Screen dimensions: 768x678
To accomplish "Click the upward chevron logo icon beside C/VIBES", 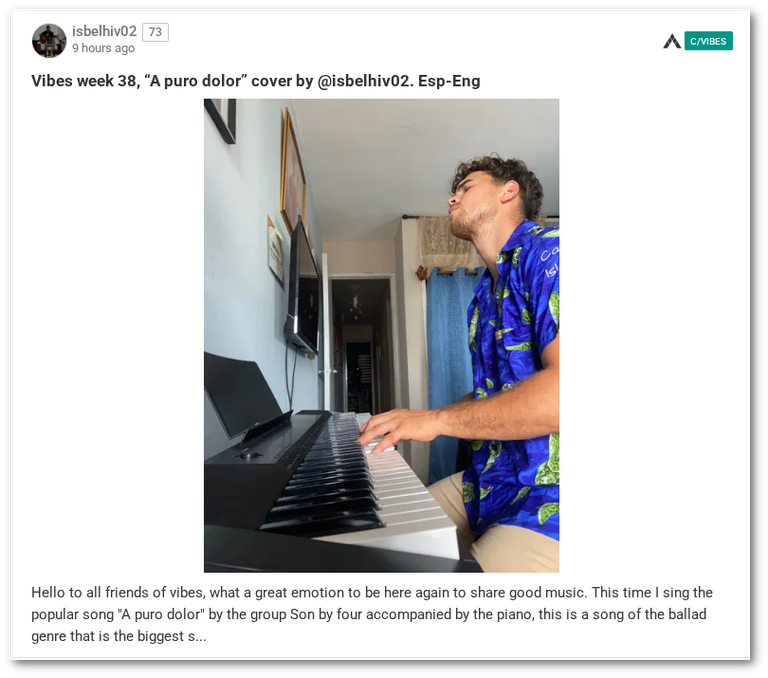I will point(672,41).
